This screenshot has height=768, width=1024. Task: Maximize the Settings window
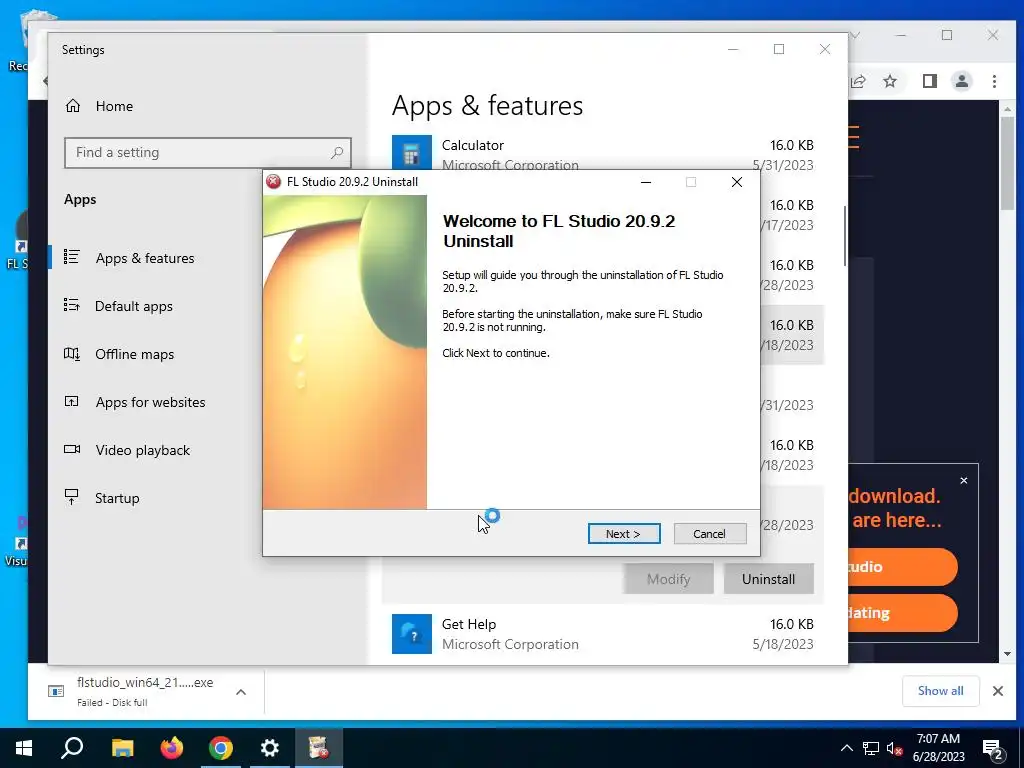778,49
